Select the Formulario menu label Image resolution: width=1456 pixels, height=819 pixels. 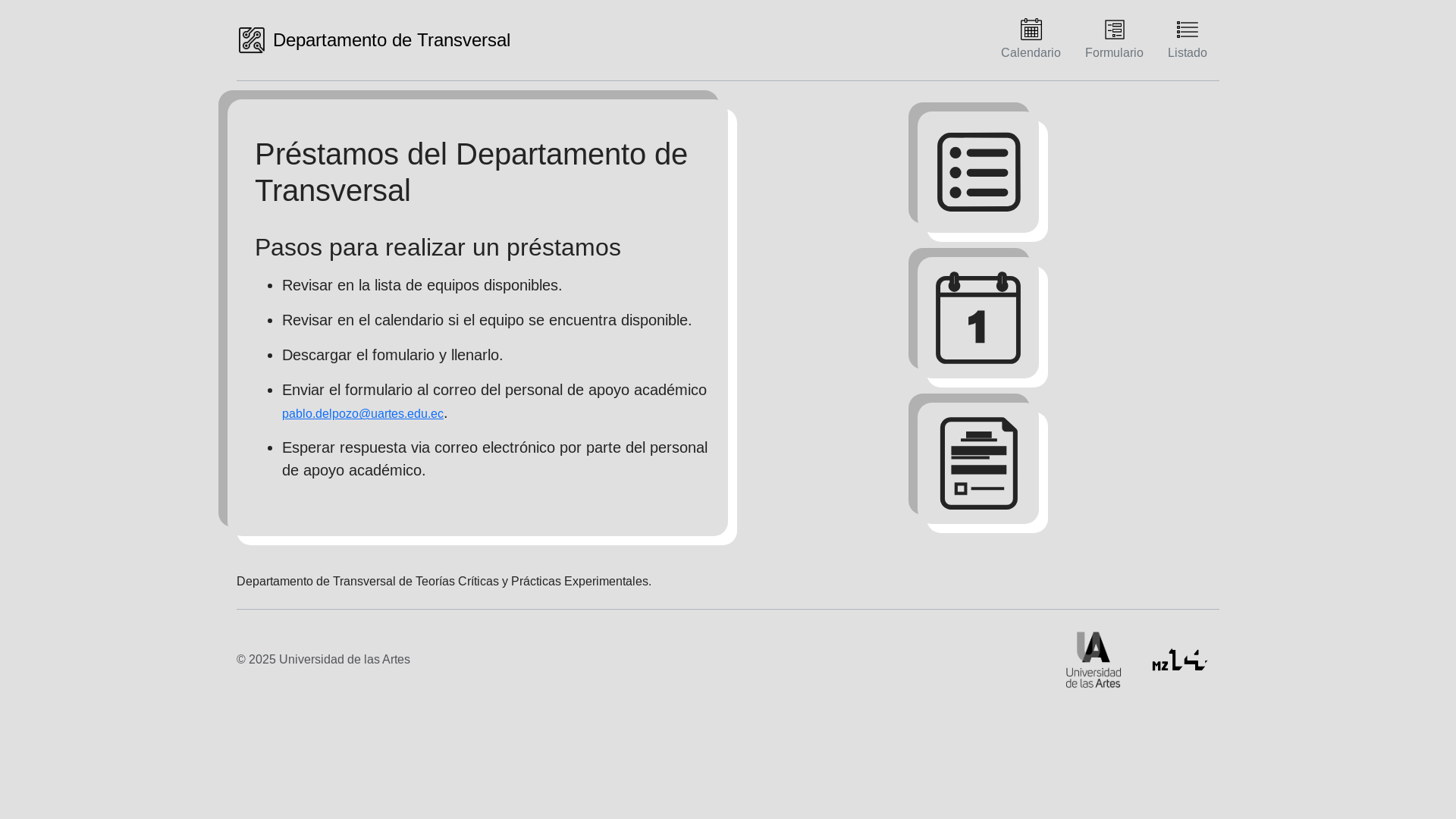[x=1114, y=53]
